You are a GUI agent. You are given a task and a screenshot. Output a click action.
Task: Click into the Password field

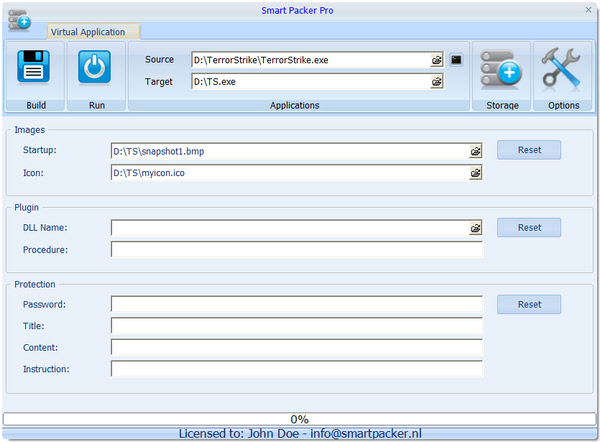(x=296, y=304)
